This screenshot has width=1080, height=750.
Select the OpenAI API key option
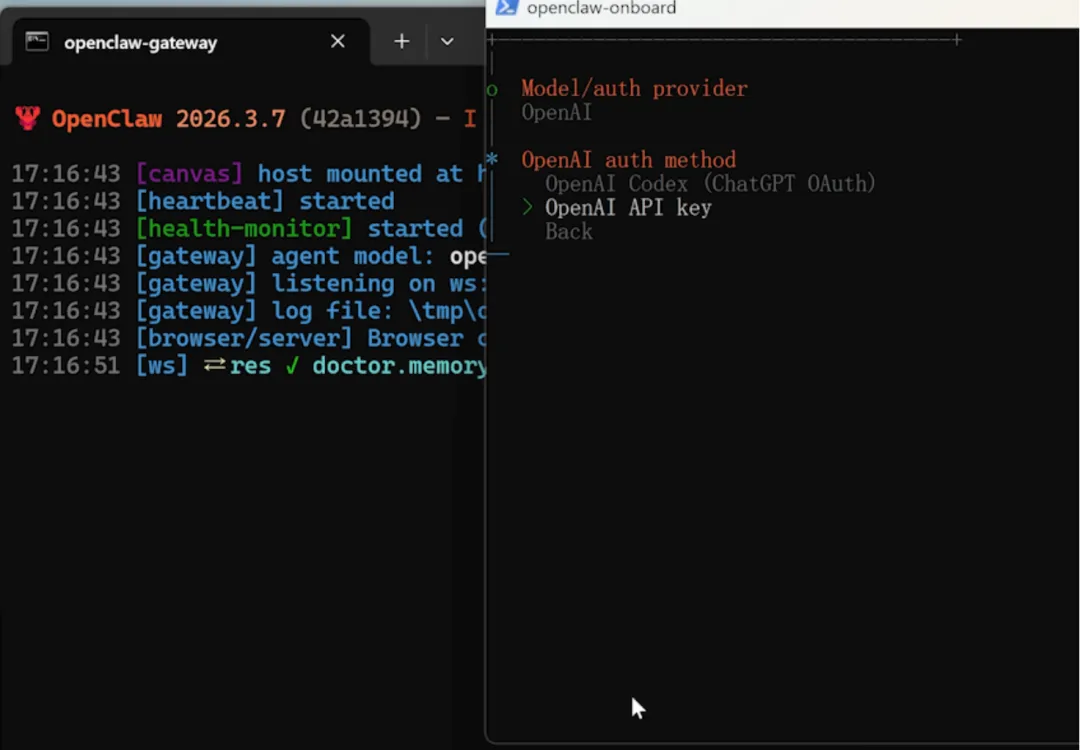coord(628,207)
